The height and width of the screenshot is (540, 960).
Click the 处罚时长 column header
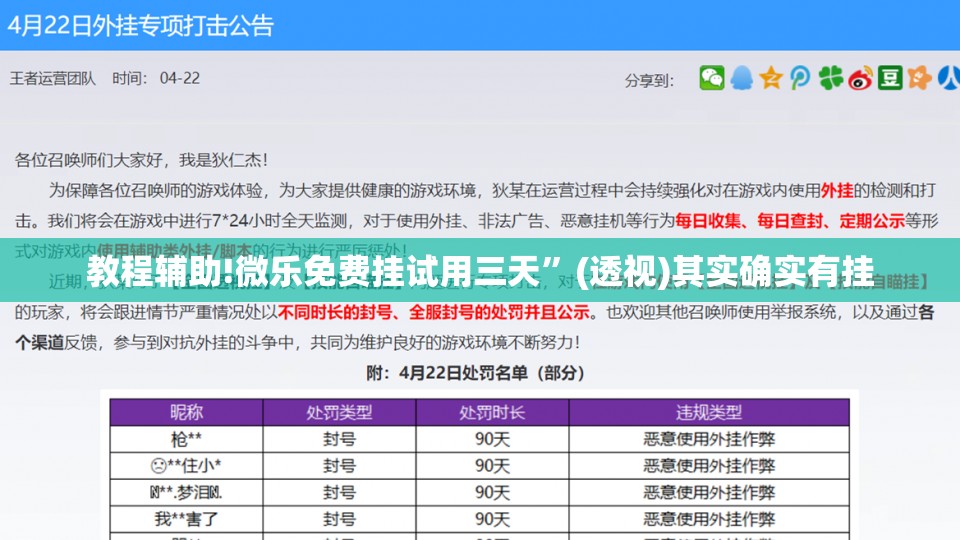[x=492, y=412]
